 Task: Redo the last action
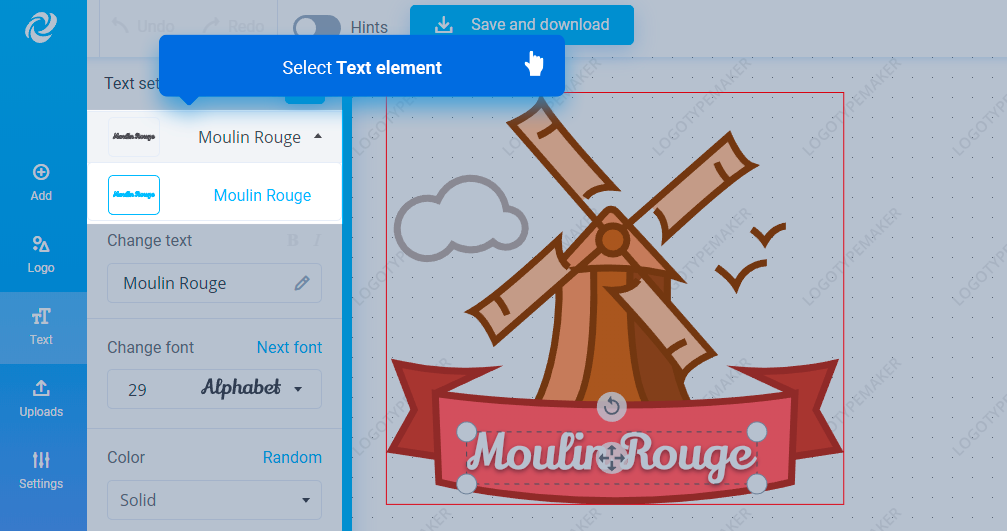[x=233, y=26]
